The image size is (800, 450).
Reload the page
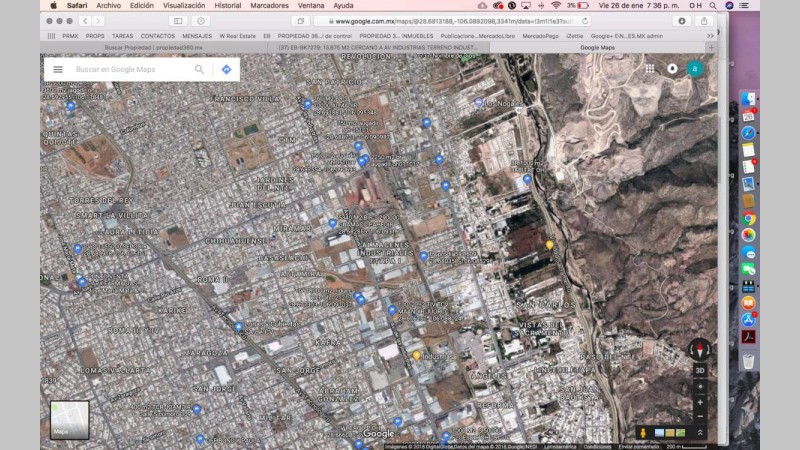585,21
